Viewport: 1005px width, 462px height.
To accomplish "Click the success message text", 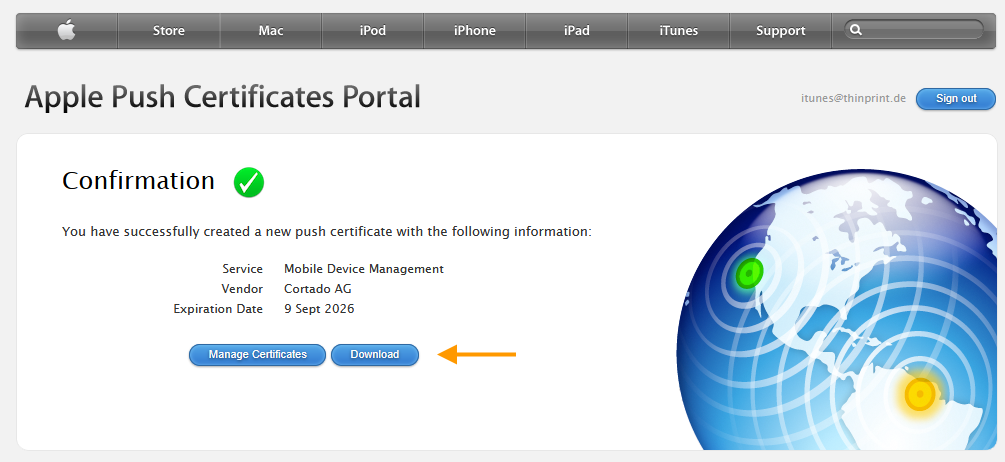I will [x=326, y=231].
